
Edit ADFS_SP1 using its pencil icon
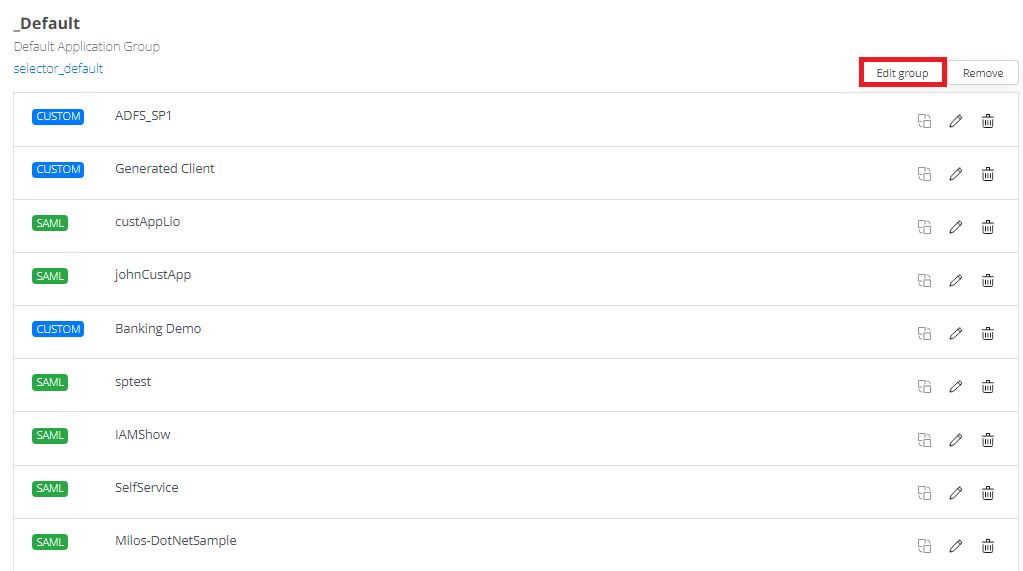955,121
